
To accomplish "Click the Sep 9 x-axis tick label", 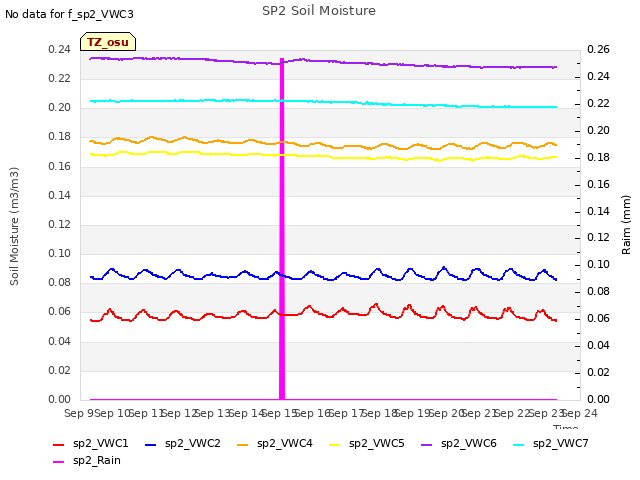I will click(79, 413).
